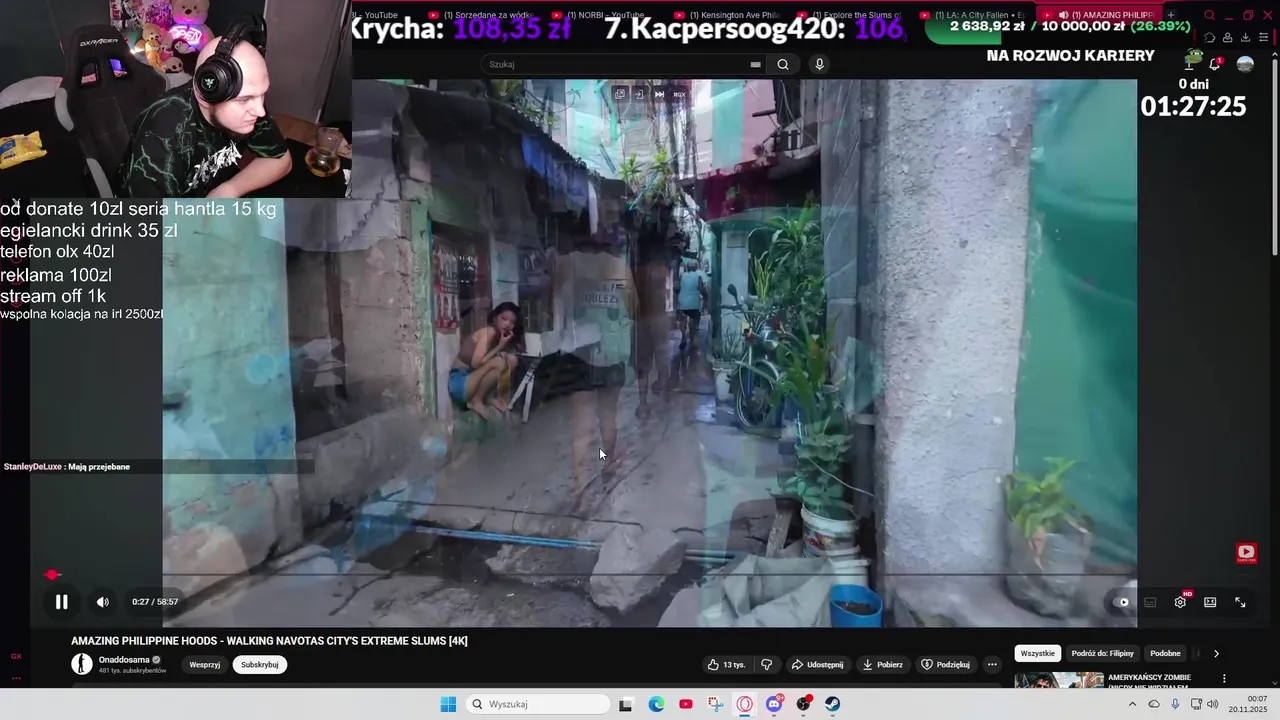Start voice search with microphone icon

tap(819, 64)
